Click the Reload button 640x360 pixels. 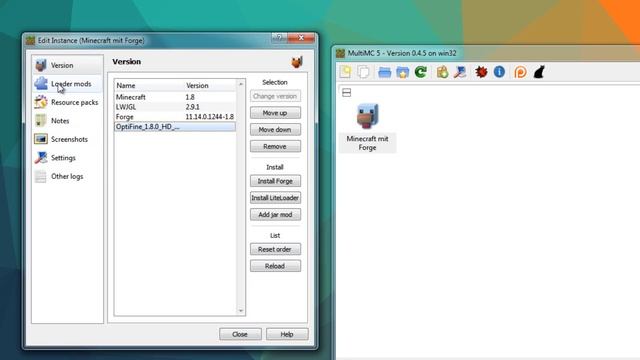(275, 266)
